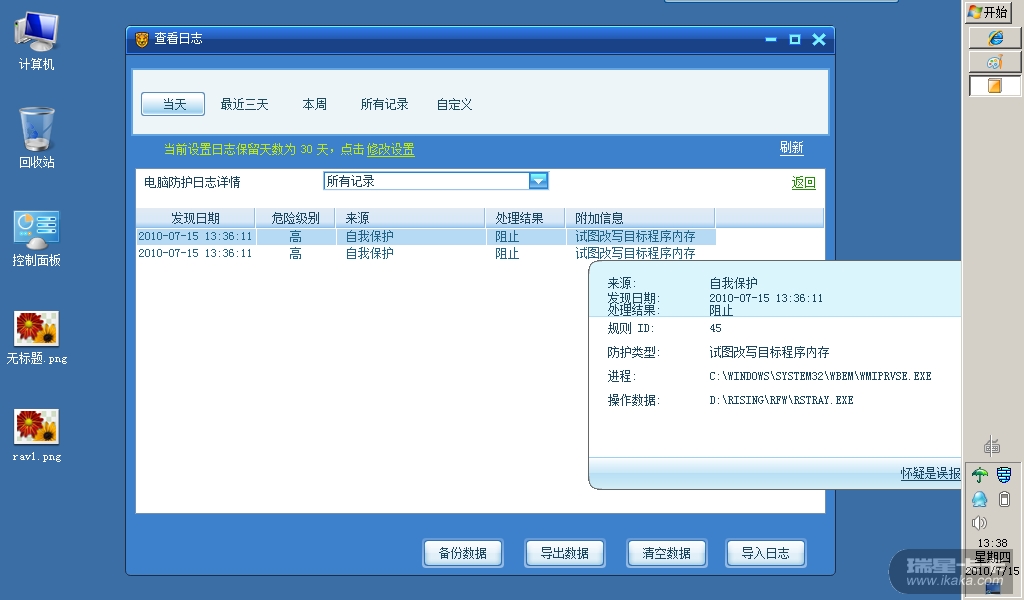
Task: Open the paint palette taskbar icon
Action: (995, 62)
